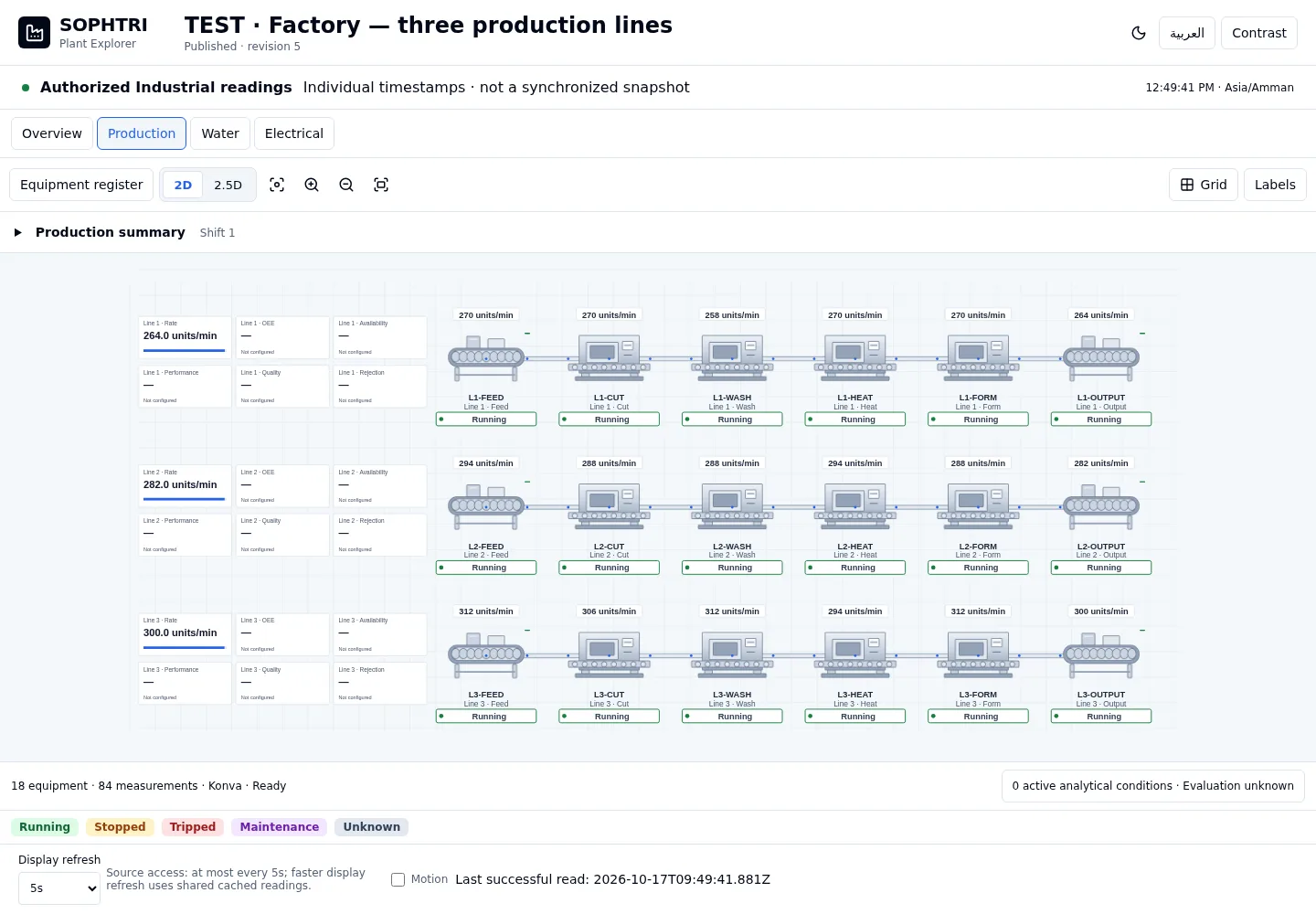Select the L1-OUTPUT conveyor icon
This screenshot has height=914, width=1316.
(1101, 358)
